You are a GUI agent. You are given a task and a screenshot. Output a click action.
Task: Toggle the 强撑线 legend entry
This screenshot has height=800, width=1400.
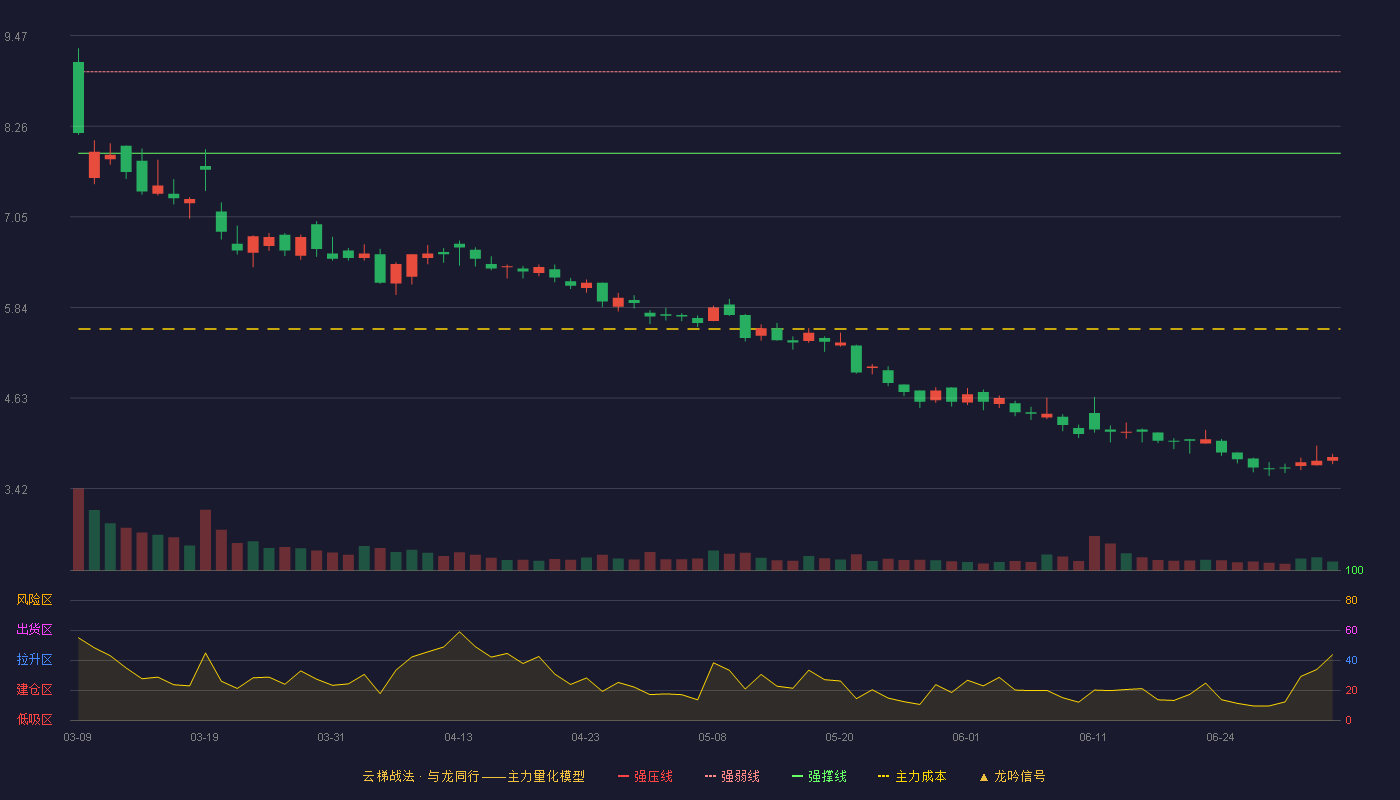click(819, 776)
